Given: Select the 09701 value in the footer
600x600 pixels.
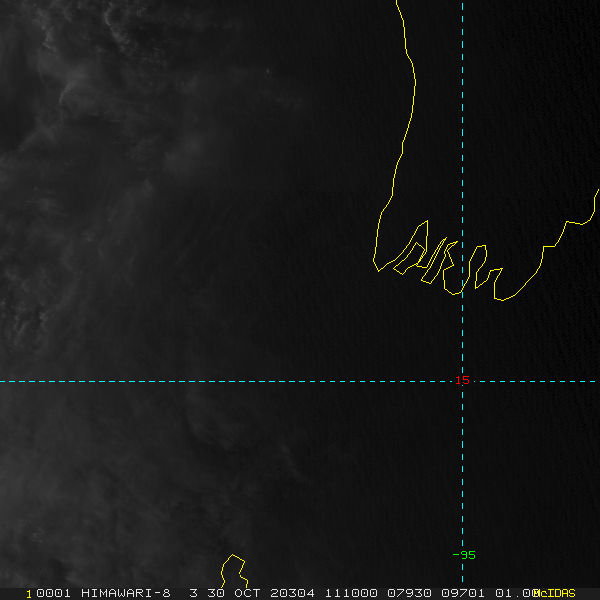Looking at the screenshot, I should pos(463,593).
